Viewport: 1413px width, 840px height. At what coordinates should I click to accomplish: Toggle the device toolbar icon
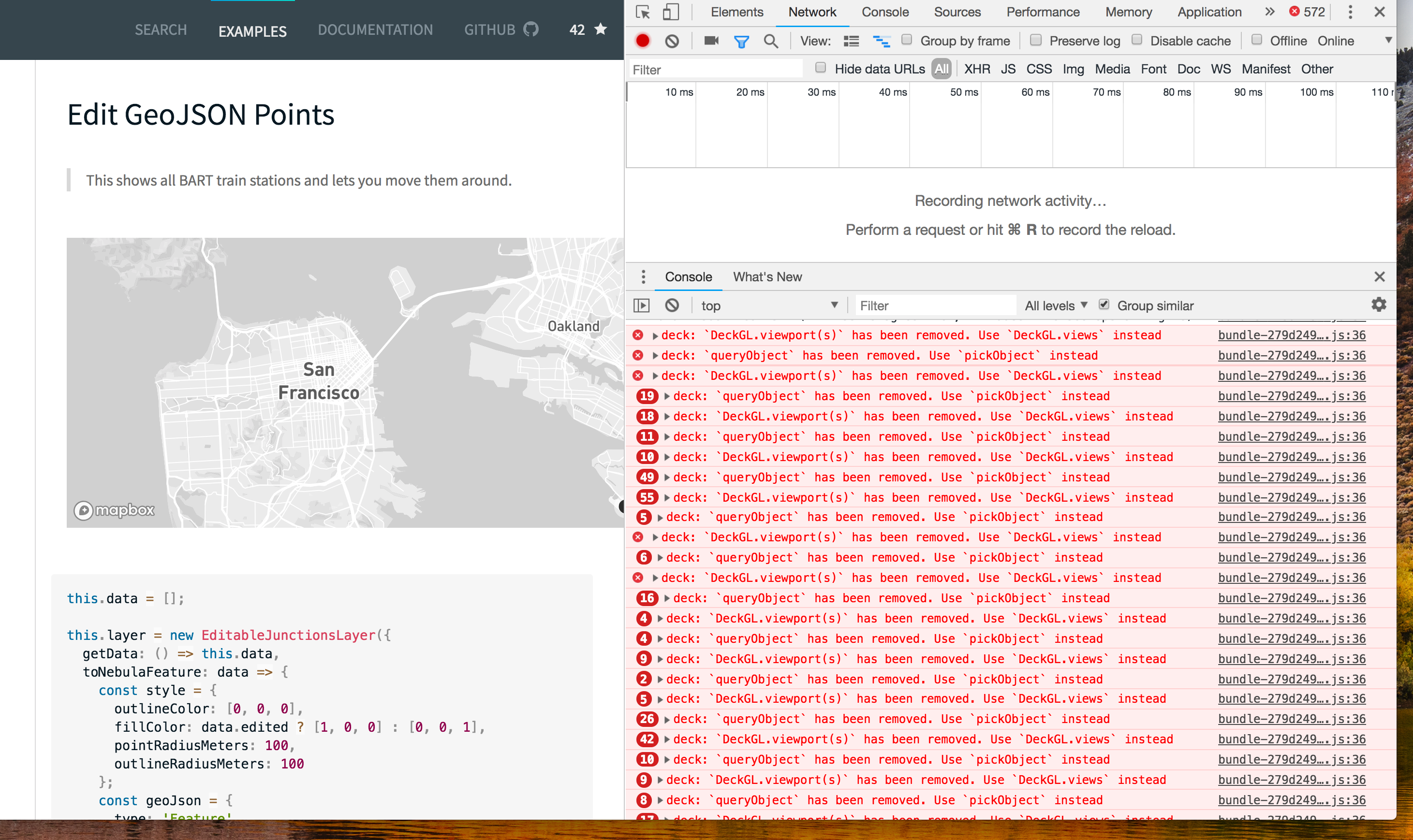pos(671,12)
